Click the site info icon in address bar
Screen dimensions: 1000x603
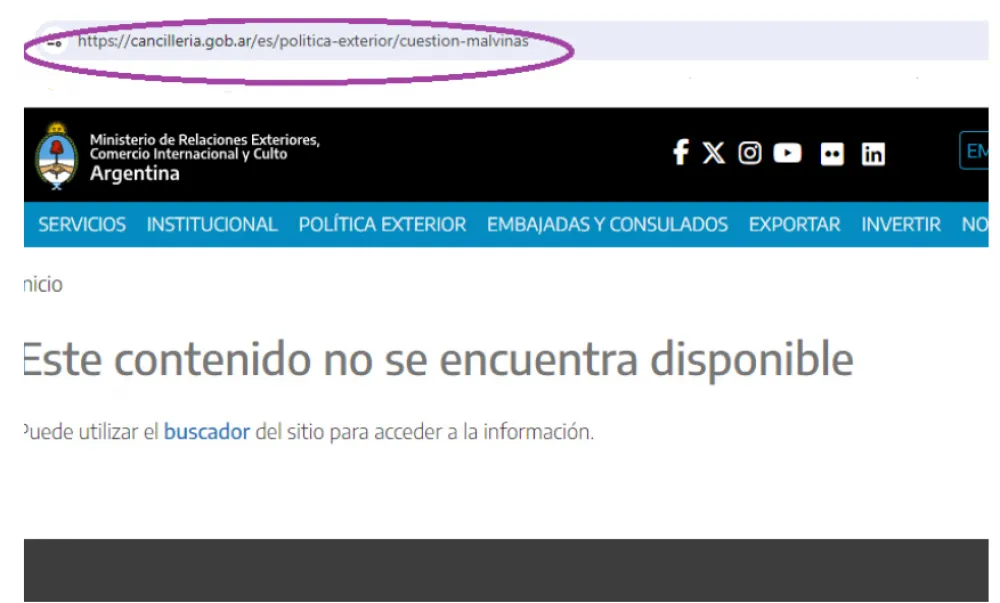click(55, 42)
